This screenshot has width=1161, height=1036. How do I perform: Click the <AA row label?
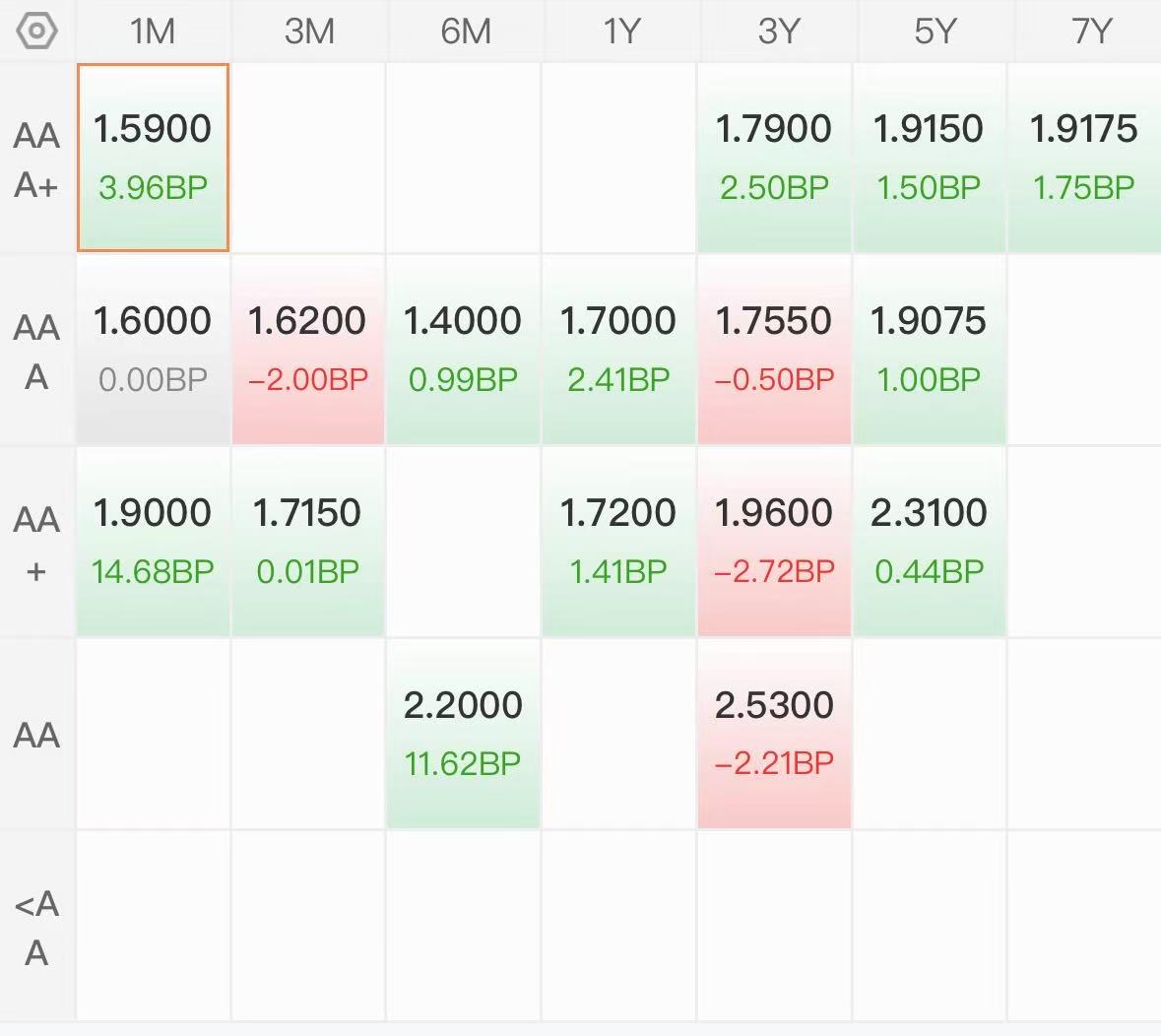coord(36,927)
